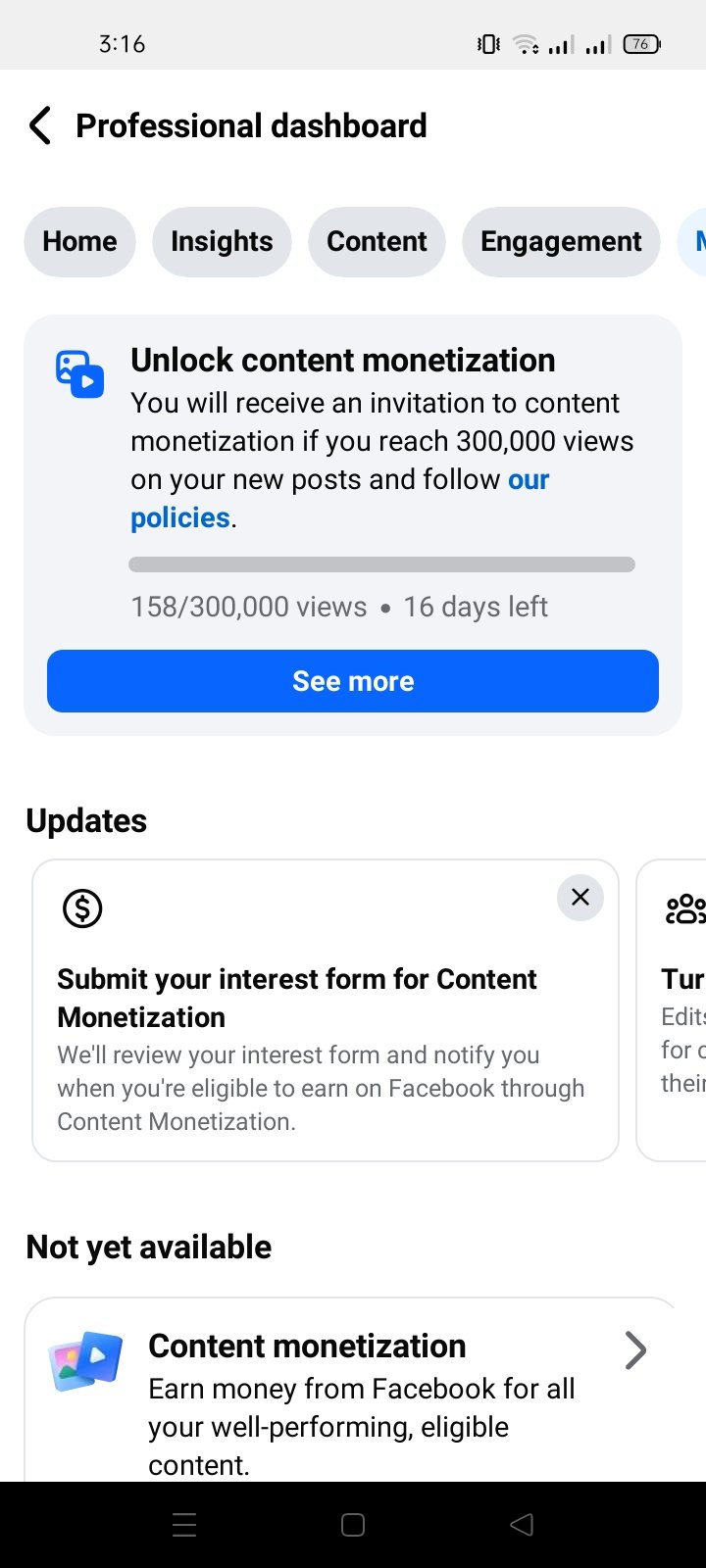Image resolution: width=706 pixels, height=1568 pixels.
Task: Tap the battery indicator in status bar
Action: coord(642,44)
